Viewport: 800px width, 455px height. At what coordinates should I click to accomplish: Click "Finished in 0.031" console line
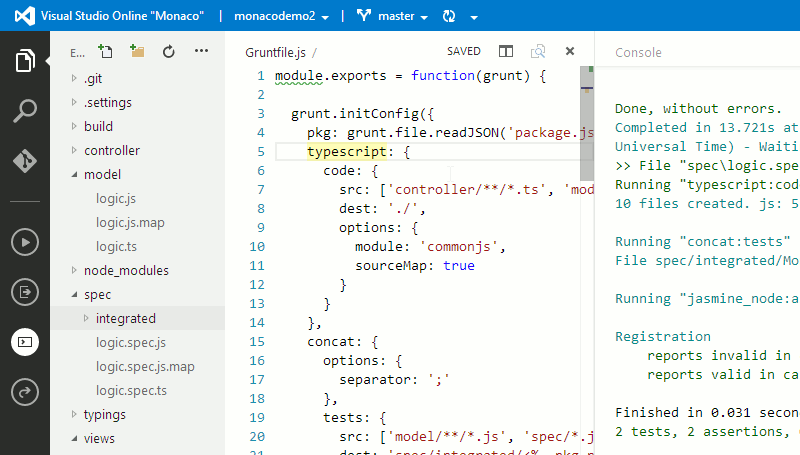tap(707, 412)
